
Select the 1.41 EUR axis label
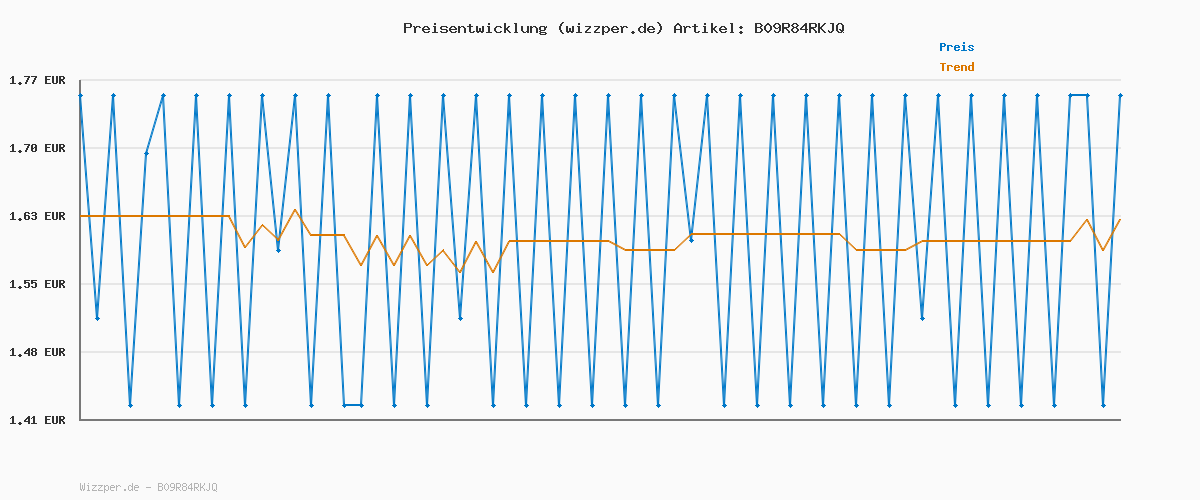pos(37,420)
